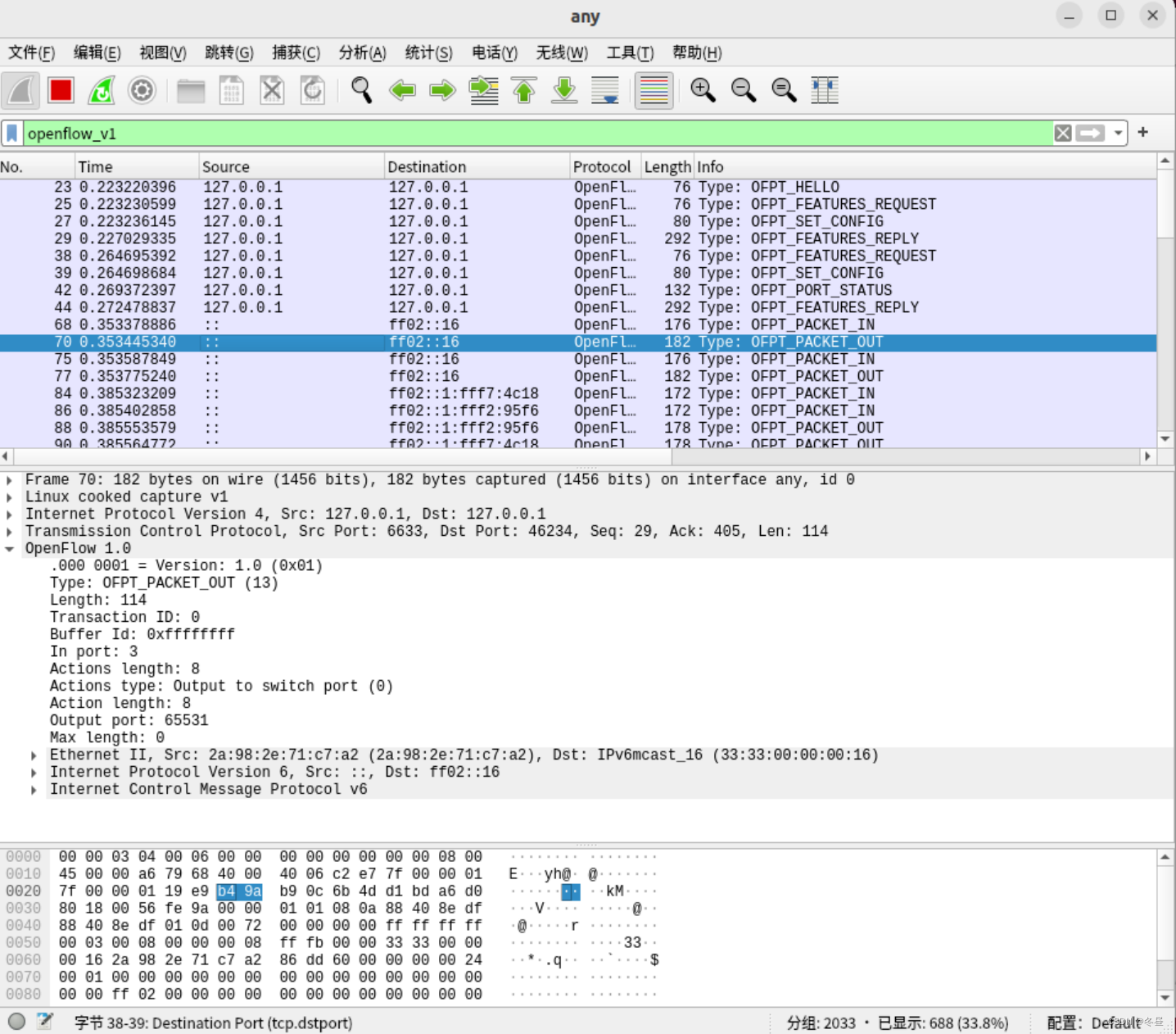Open the 视图(V) menu
Image resolution: width=1176 pixels, height=1034 pixels.
click(x=163, y=52)
